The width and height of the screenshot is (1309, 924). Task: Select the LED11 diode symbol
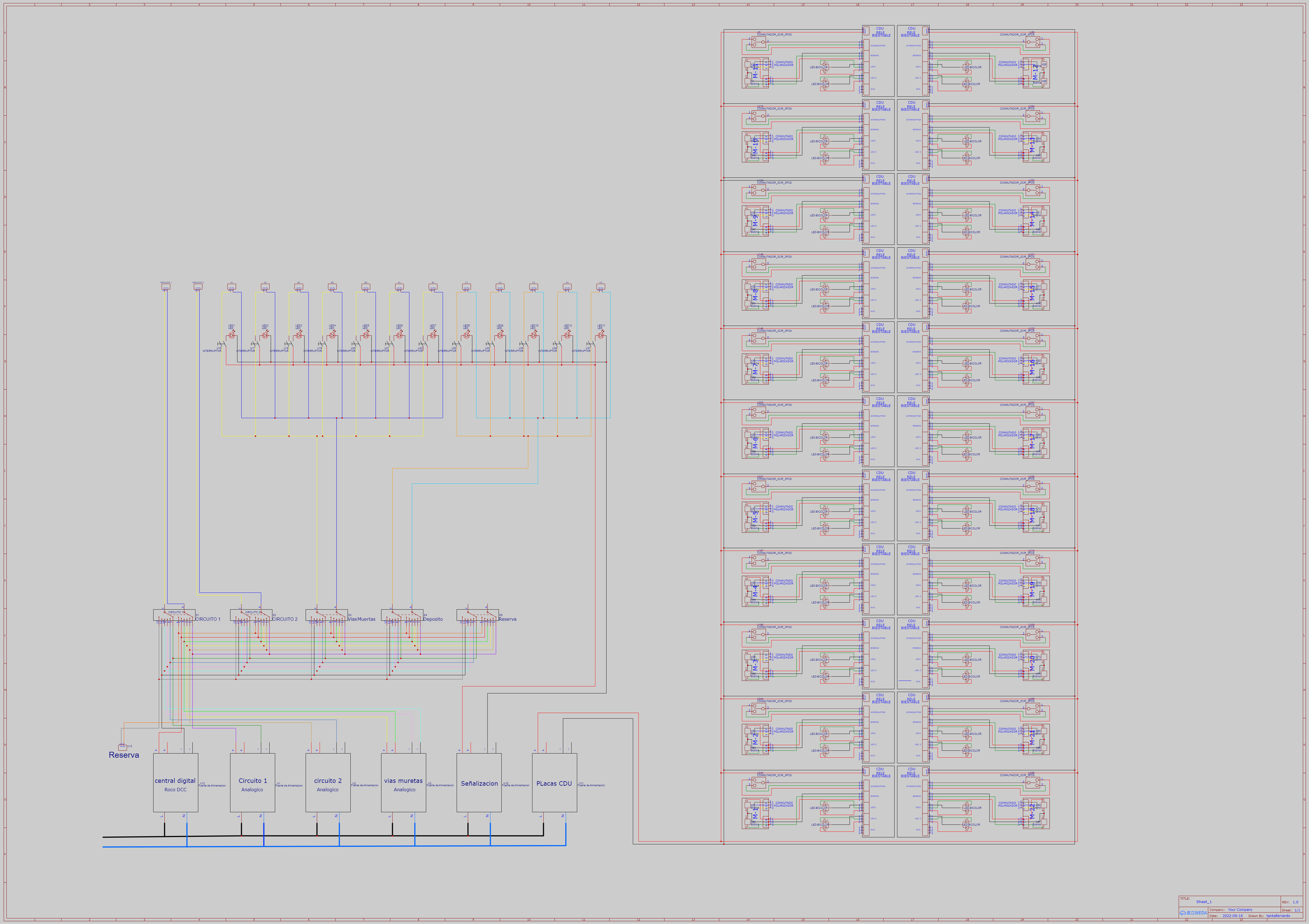click(x=601, y=335)
